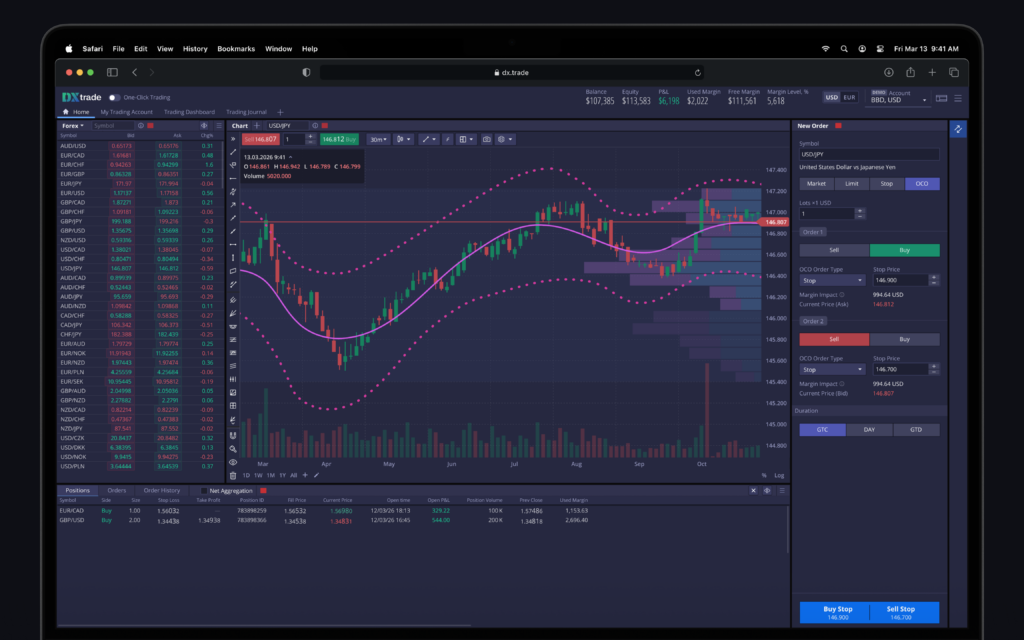Switch to the Trading Dashboard tab
Image resolution: width=1024 pixels, height=640 pixels.
pyautogui.click(x=189, y=112)
